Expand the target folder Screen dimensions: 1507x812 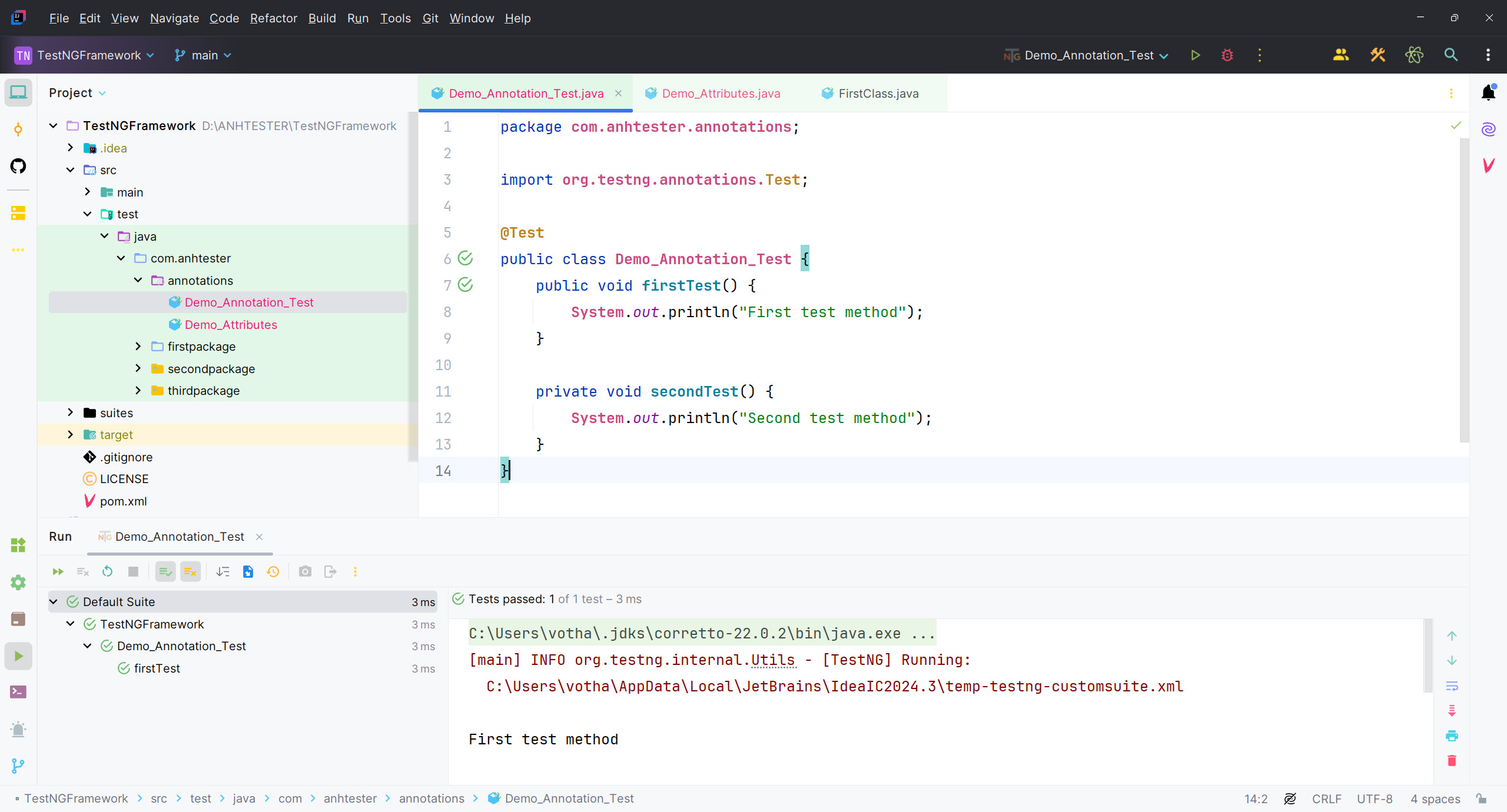71,435
